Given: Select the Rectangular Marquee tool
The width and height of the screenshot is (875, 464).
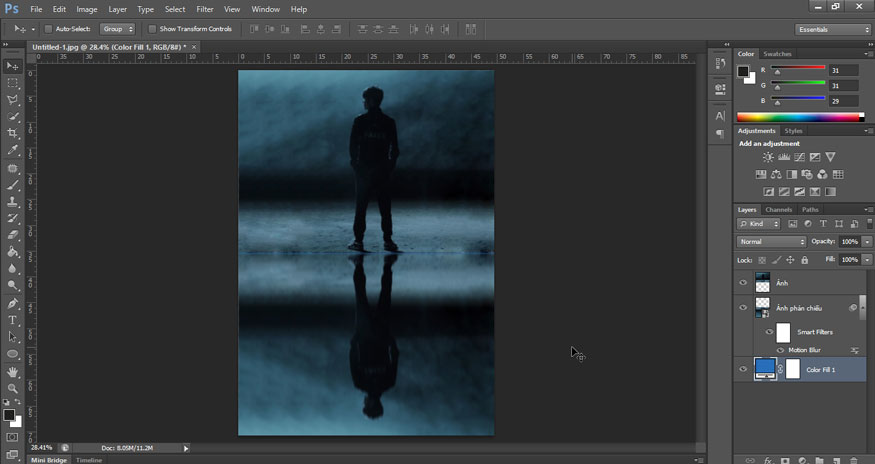Looking at the screenshot, I should click(12, 83).
